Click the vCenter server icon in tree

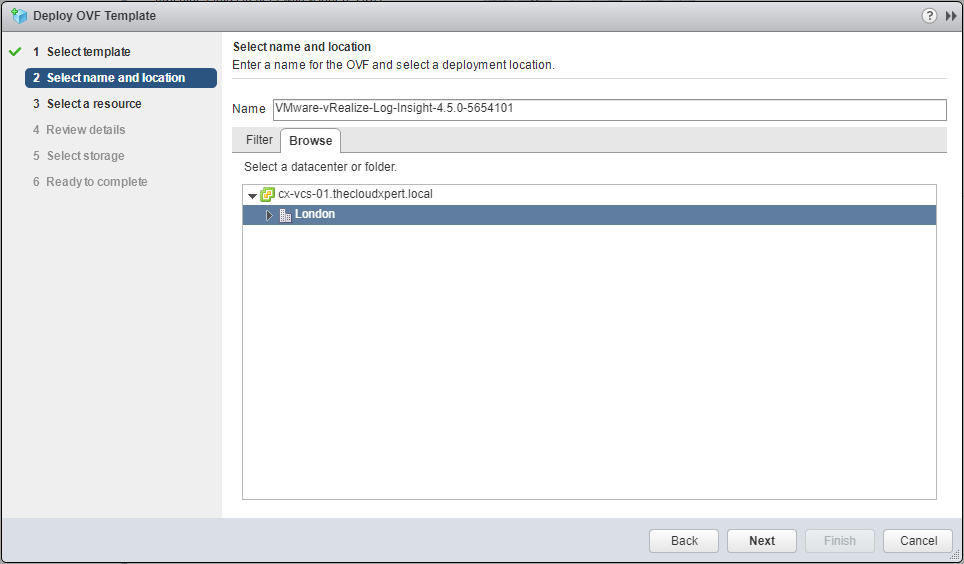point(267,194)
